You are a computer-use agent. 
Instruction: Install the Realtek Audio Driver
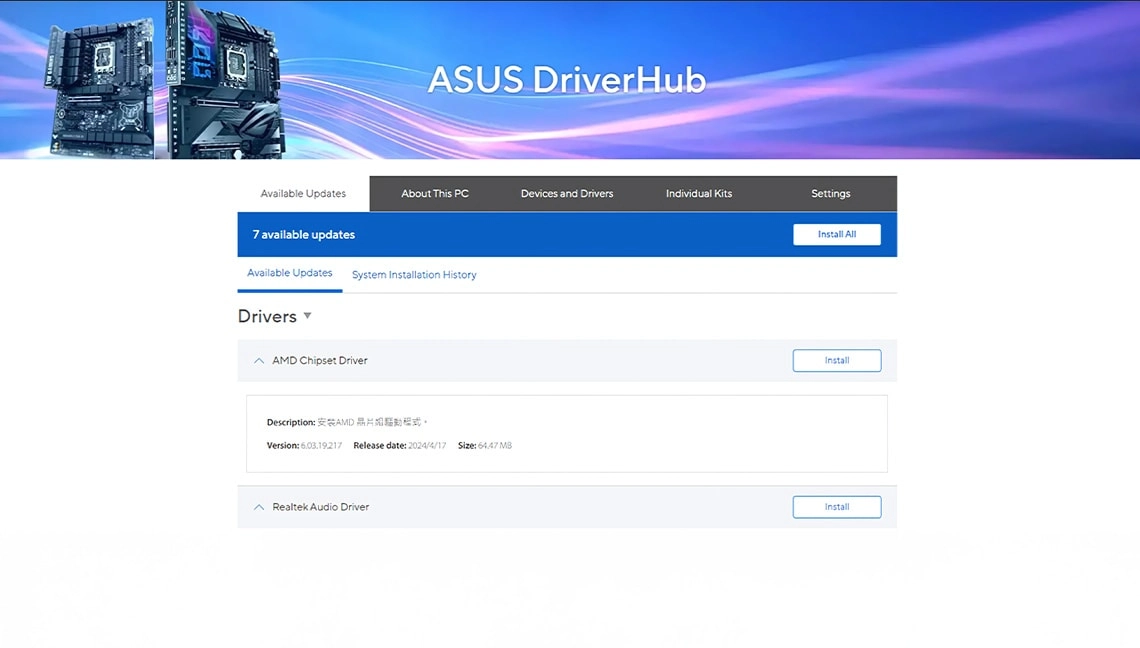[837, 507]
